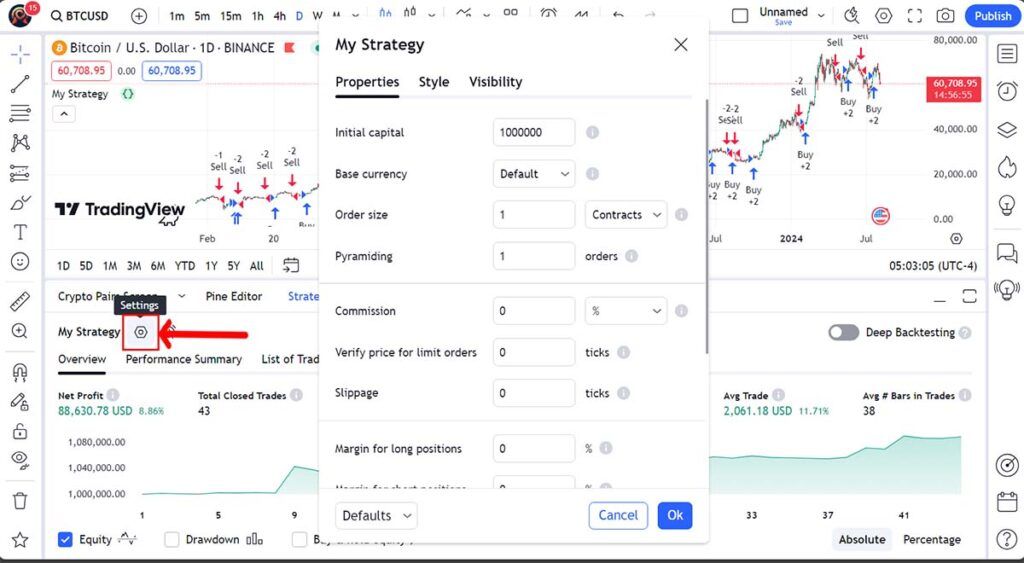Click the trash Remove objects icon
This screenshot has width=1024, height=563.
tap(20, 500)
